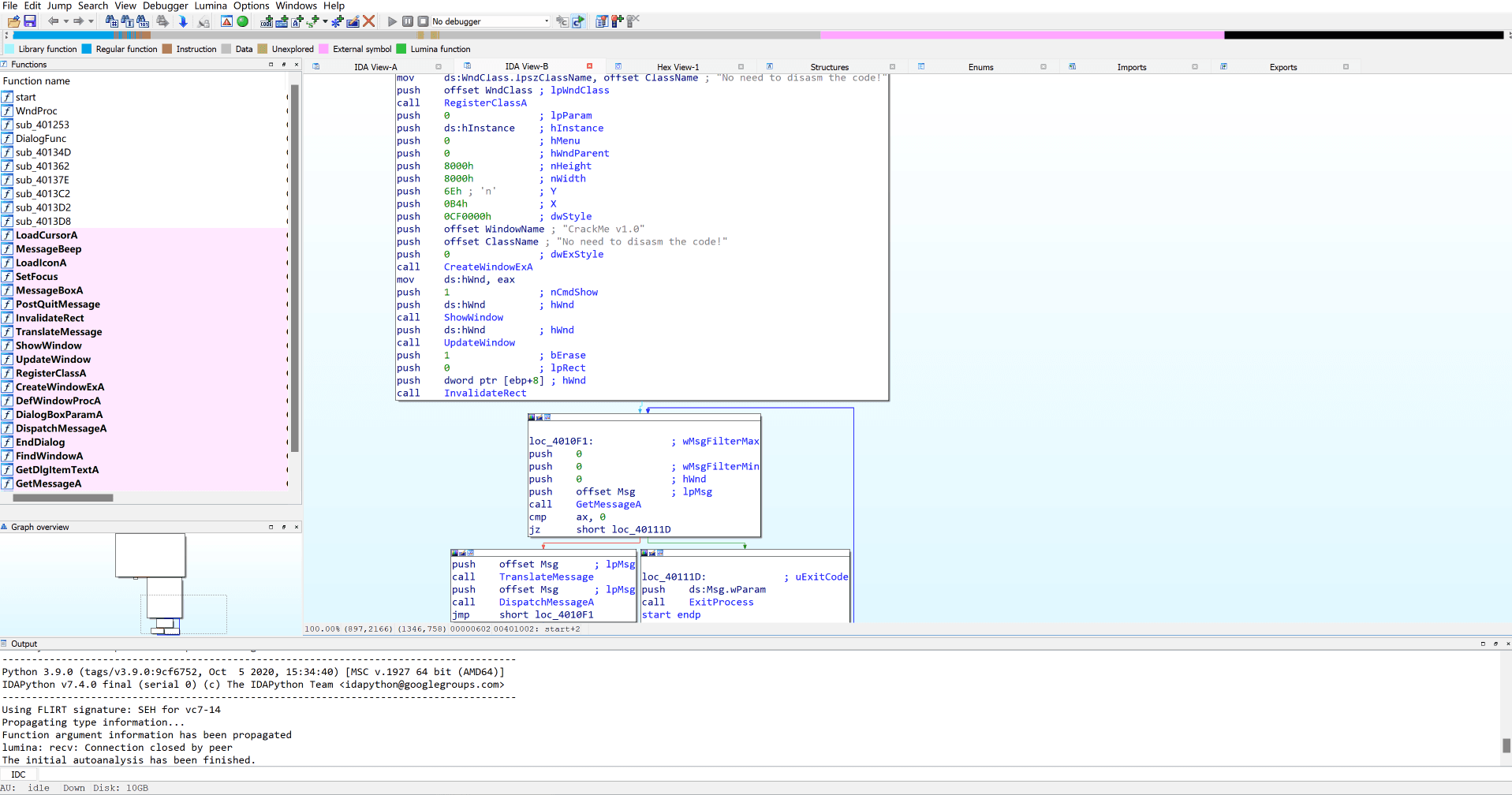Click the red warning triangle icon
Screen dimensions: 1512x795
coord(226,21)
